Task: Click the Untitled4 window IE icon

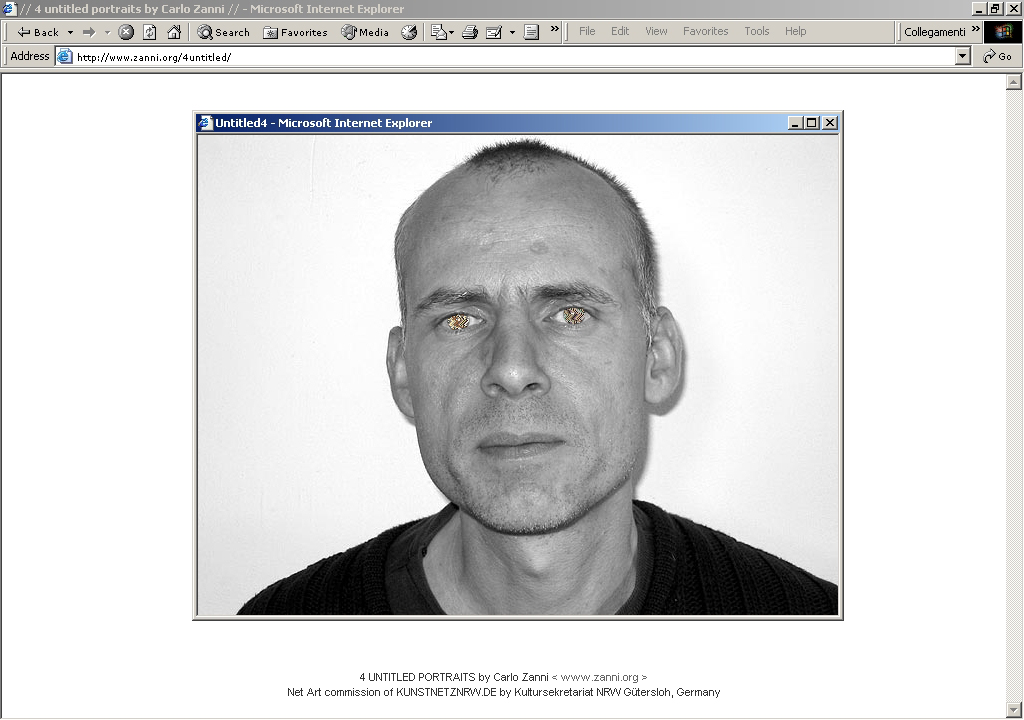Action: [x=206, y=123]
